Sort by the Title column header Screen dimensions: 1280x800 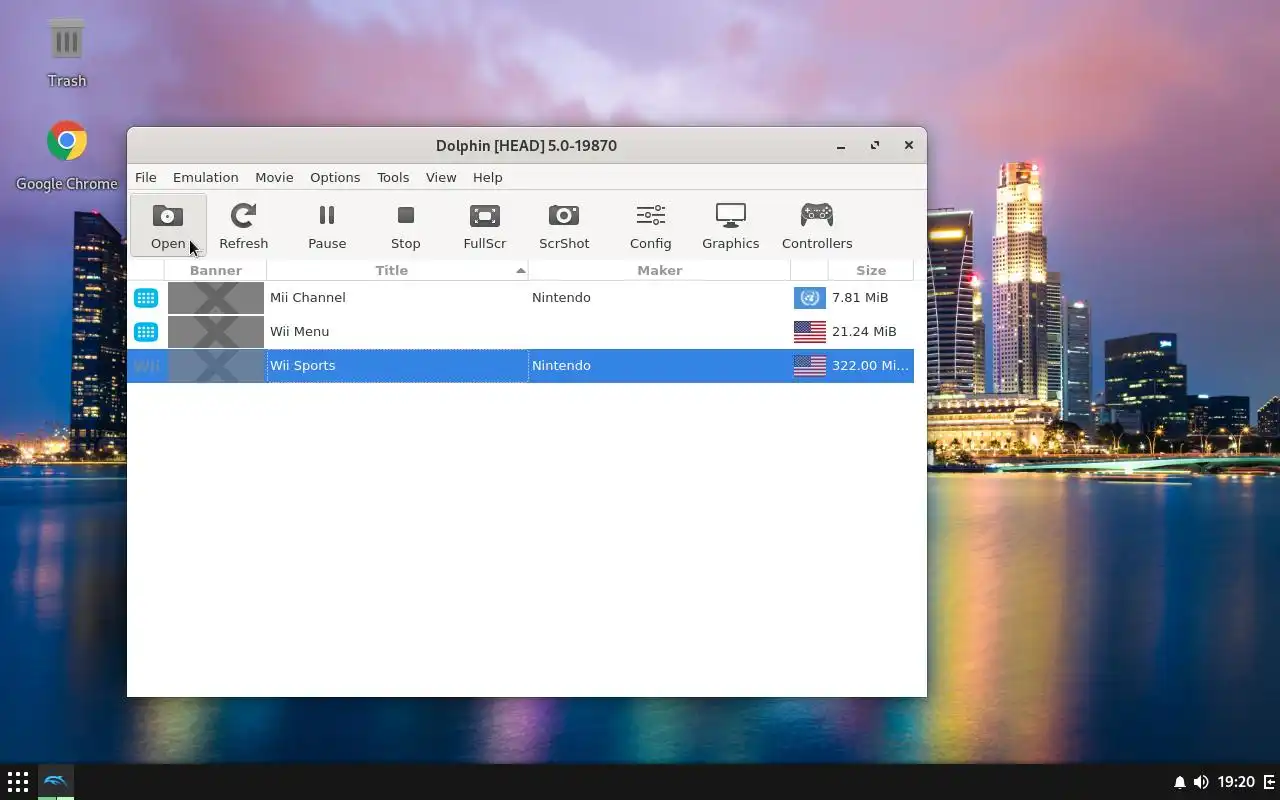(x=397, y=270)
